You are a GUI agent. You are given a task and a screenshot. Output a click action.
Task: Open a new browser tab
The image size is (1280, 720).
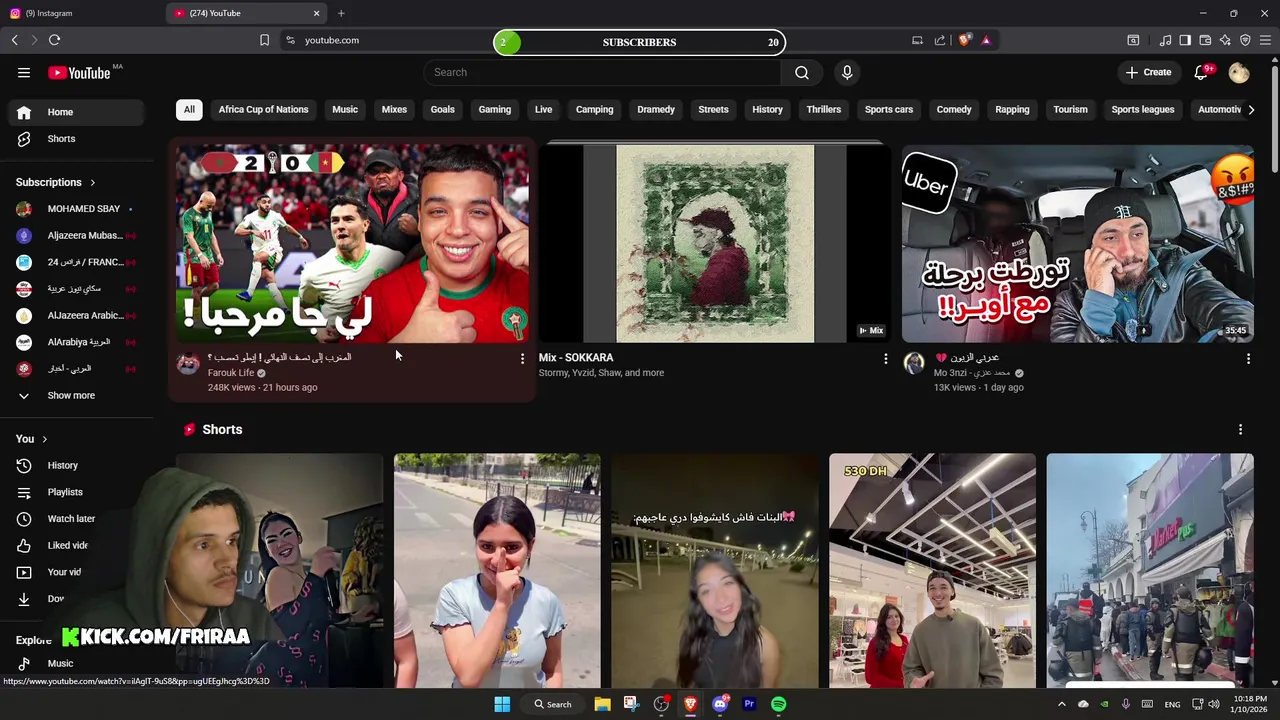tap(341, 13)
